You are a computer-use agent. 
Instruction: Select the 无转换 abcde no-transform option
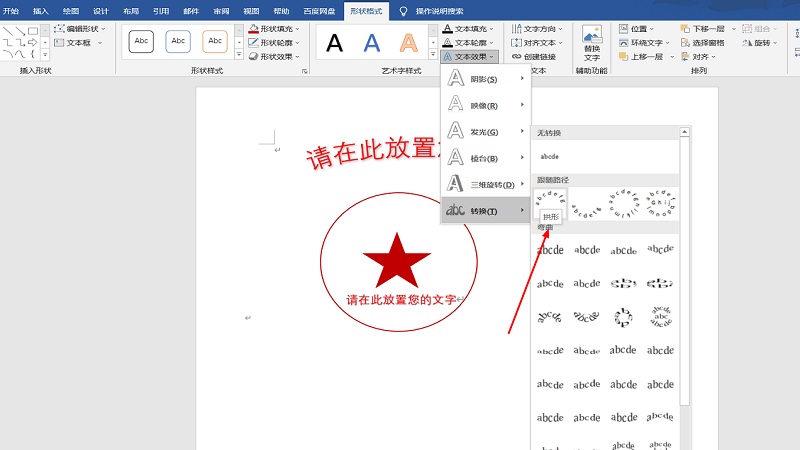click(x=550, y=157)
